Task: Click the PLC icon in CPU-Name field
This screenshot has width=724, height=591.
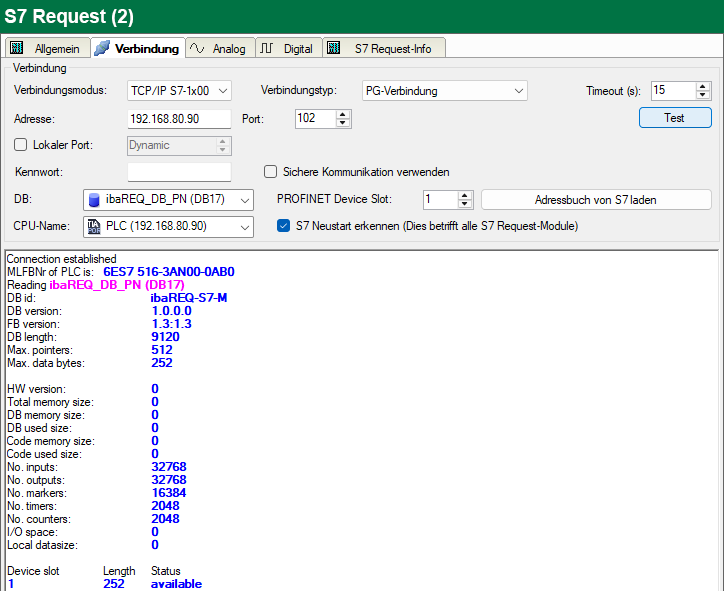Action: 94,226
